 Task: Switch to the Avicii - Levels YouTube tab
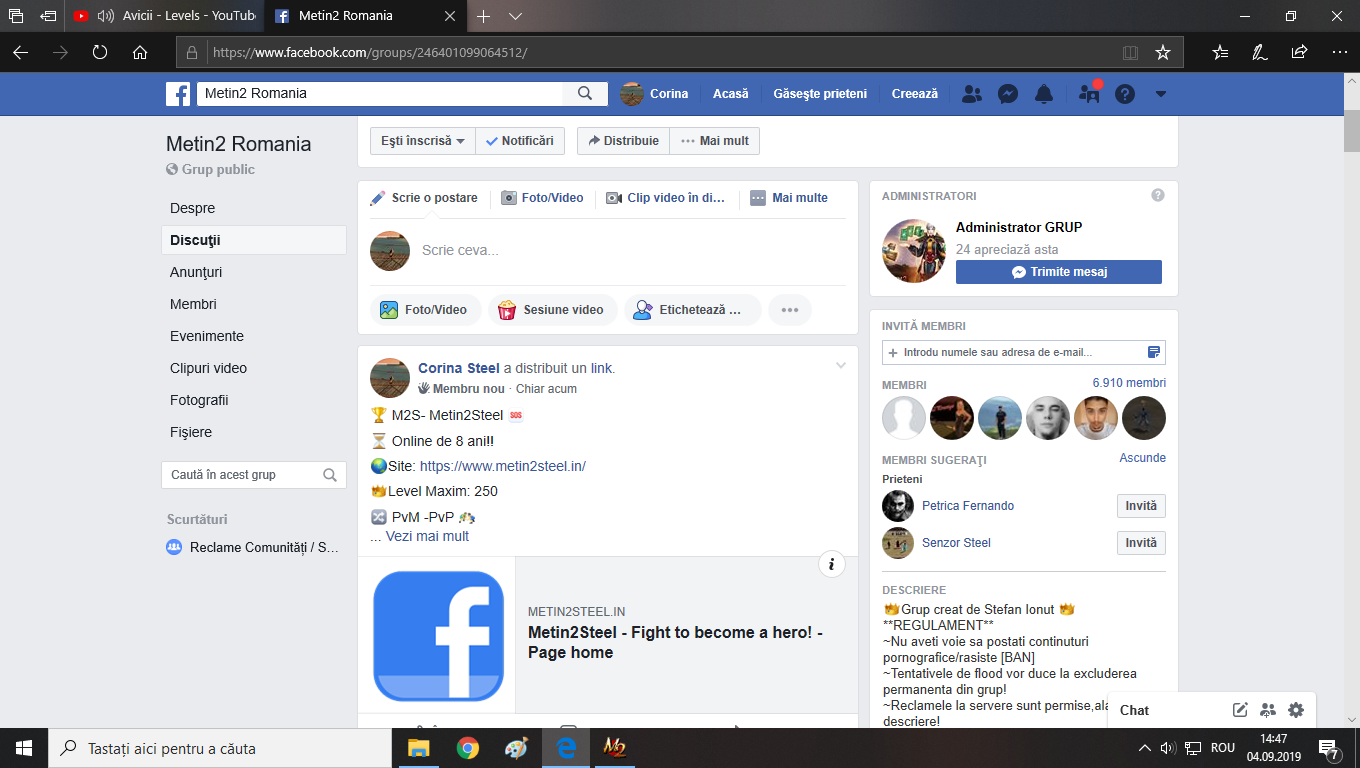tap(164, 16)
